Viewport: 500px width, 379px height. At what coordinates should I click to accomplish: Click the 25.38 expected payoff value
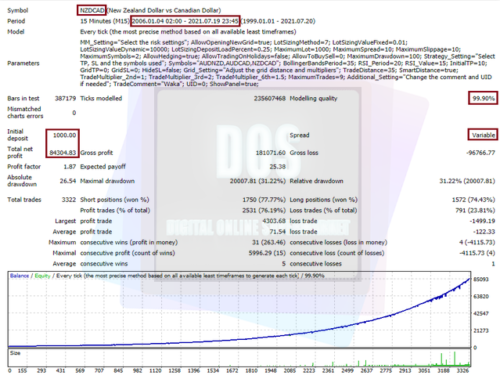[277, 167]
